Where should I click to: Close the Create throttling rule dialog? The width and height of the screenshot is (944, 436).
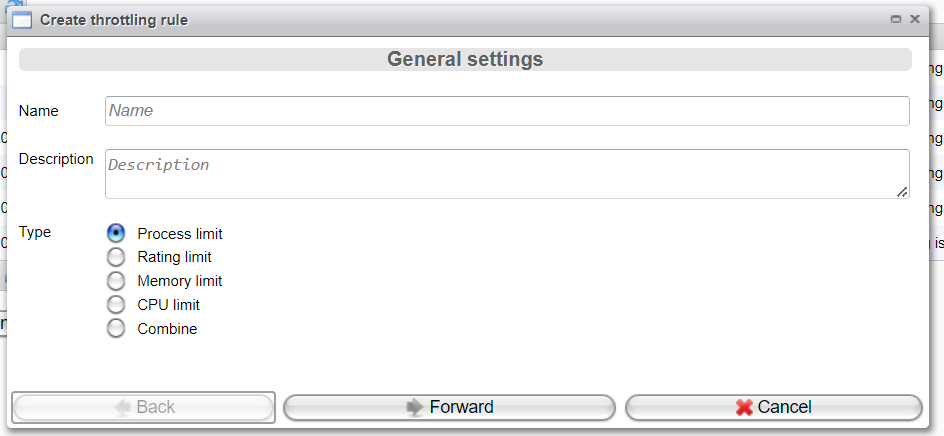915,19
